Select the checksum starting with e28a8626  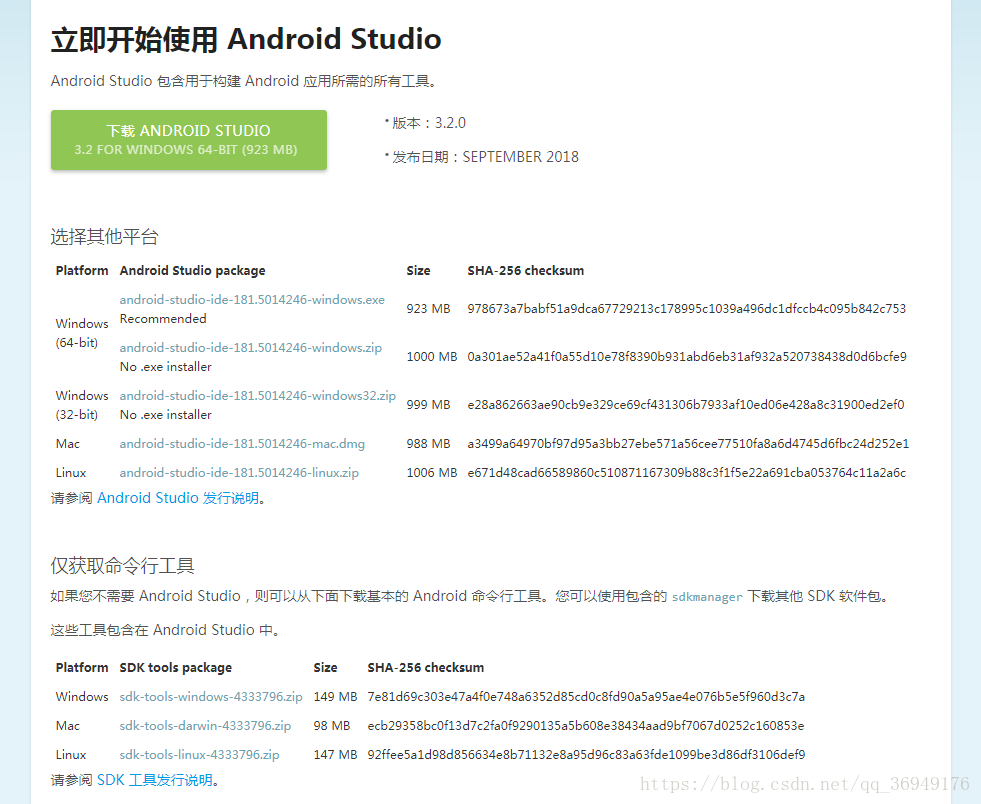(686, 405)
